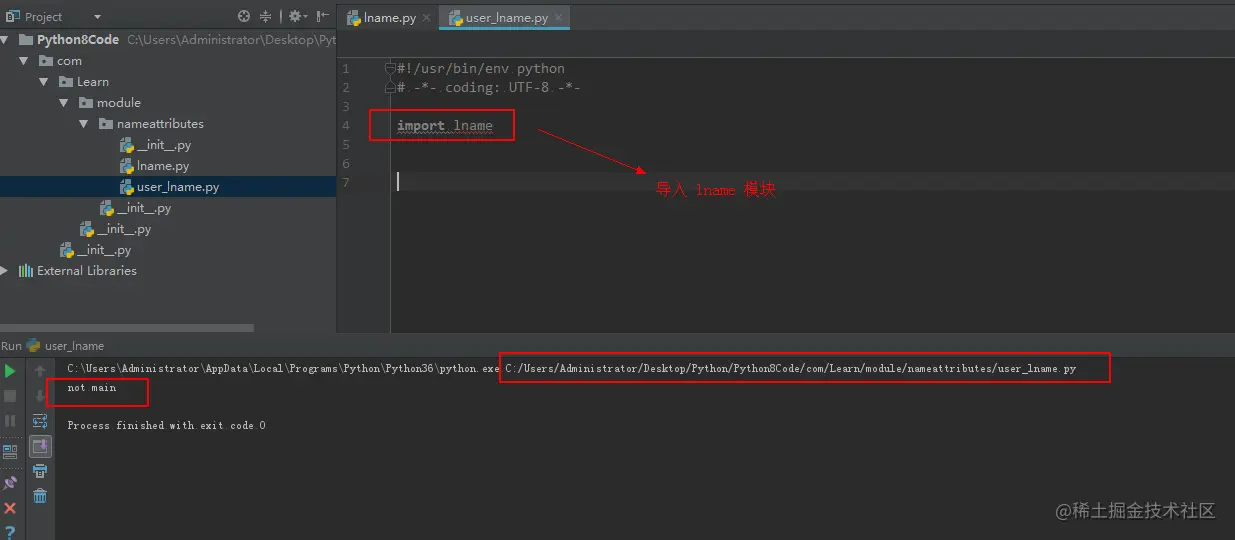
Task: Click 'Process finished with exit code 0' text
Action: pyautogui.click(x=167, y=426)
